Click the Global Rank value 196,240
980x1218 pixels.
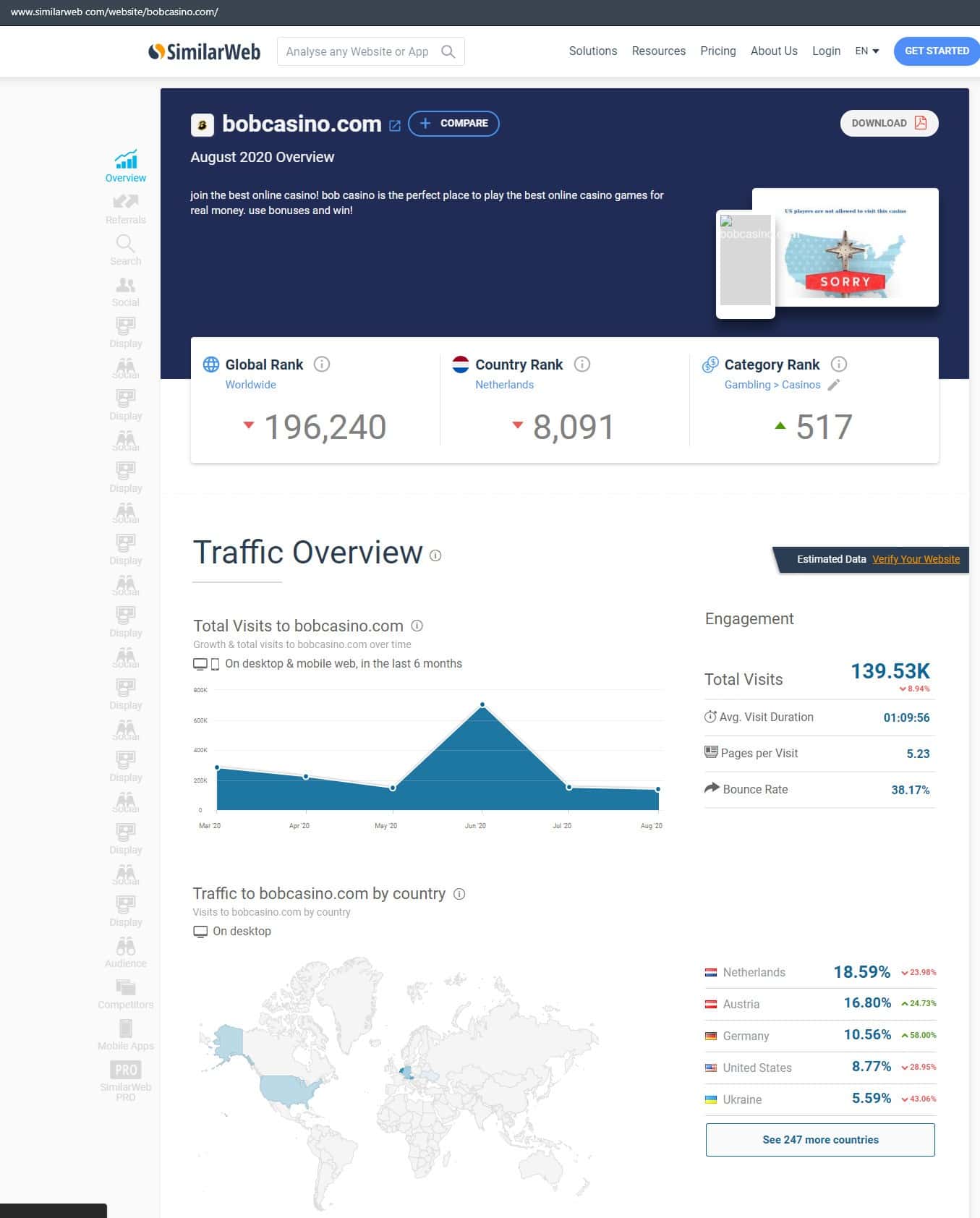point(325,427)
